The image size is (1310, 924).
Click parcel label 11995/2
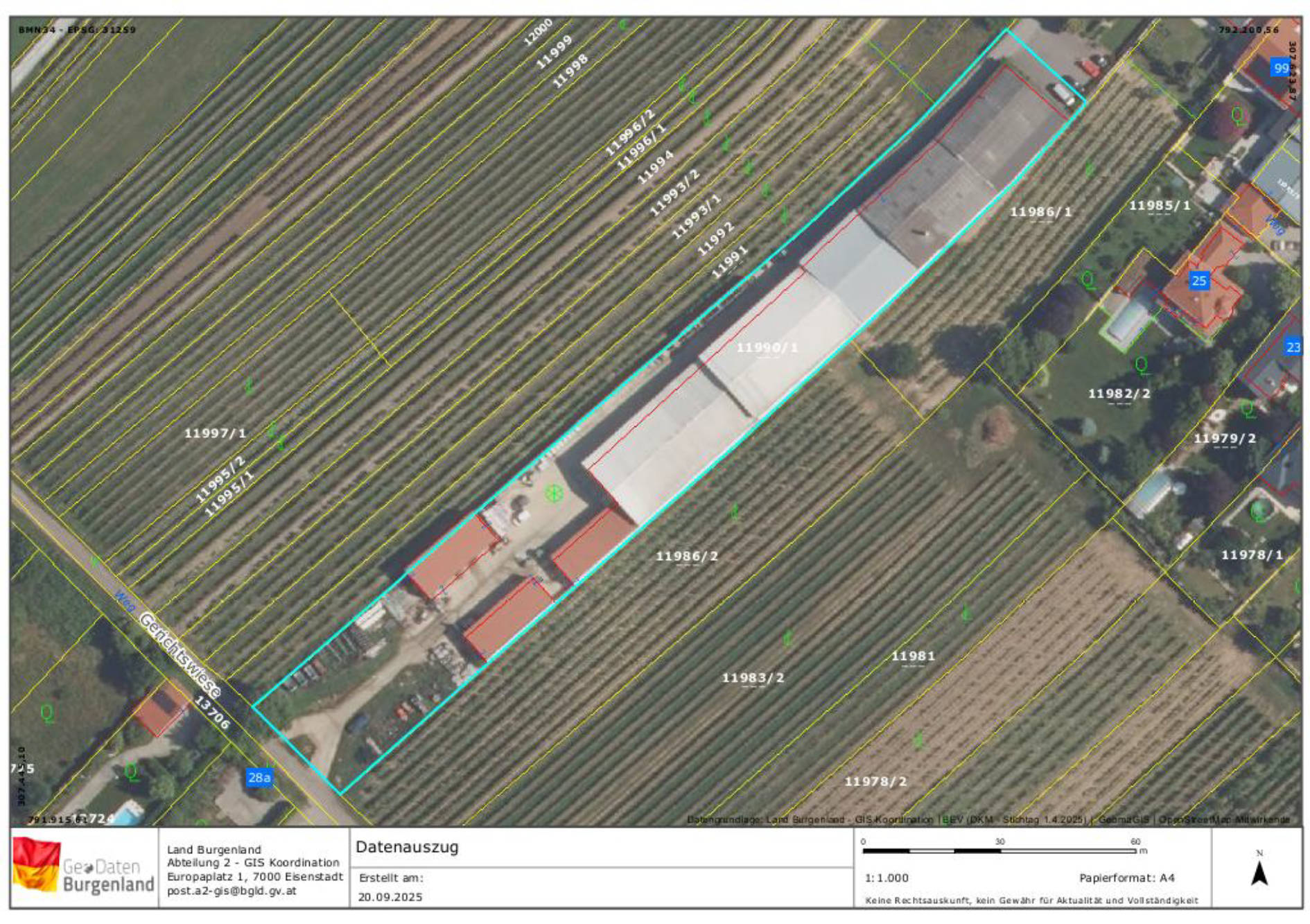click(x=220, y=480)
